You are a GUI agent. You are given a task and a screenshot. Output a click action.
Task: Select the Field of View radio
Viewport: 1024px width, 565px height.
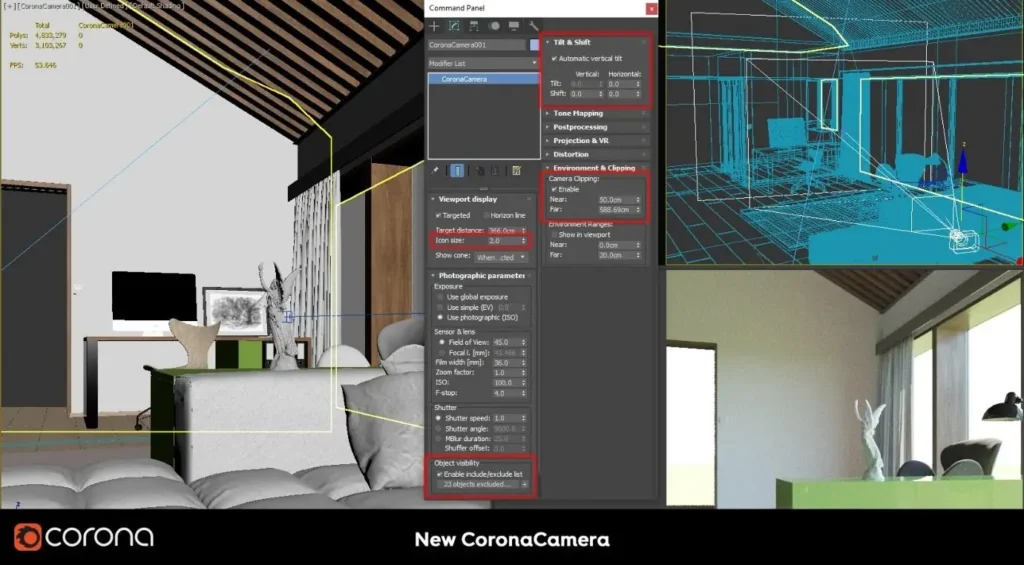tap(442, 342)
